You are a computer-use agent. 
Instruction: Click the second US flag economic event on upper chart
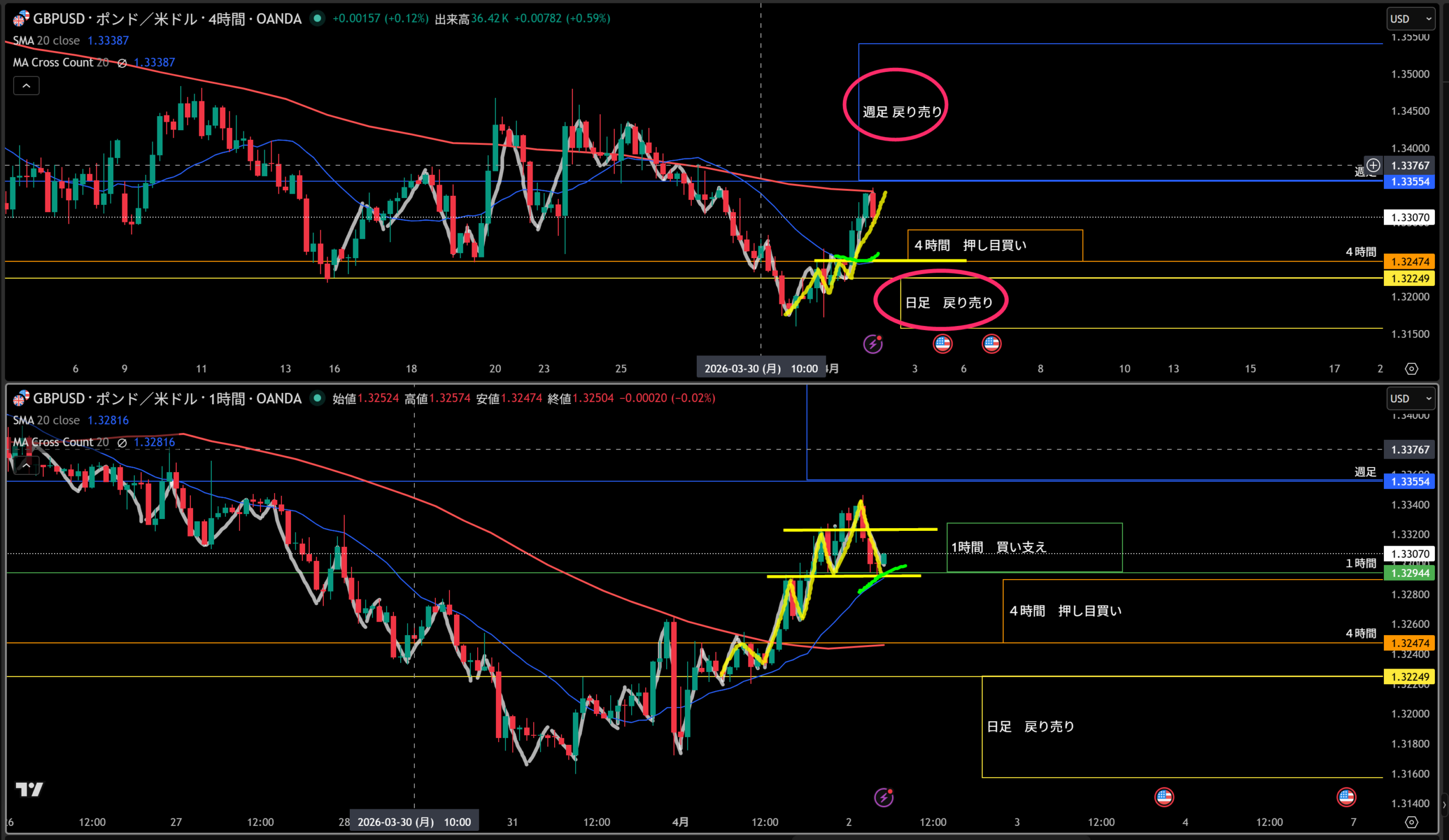(x=991, y=344)
